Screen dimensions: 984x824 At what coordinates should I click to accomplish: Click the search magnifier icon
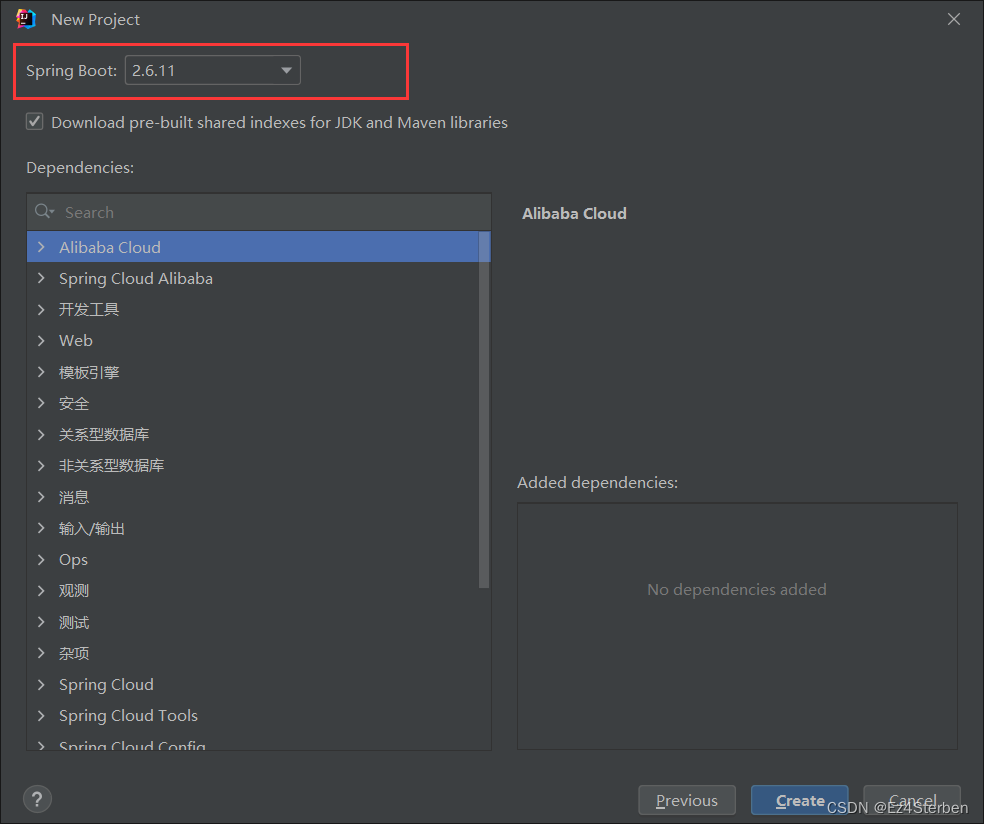click(44, 211)
